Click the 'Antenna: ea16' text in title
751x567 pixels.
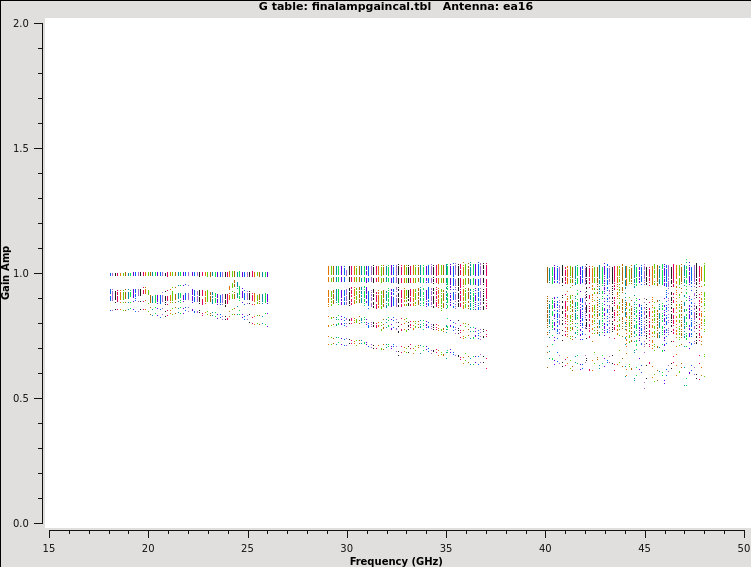click(x=488, y=7)
